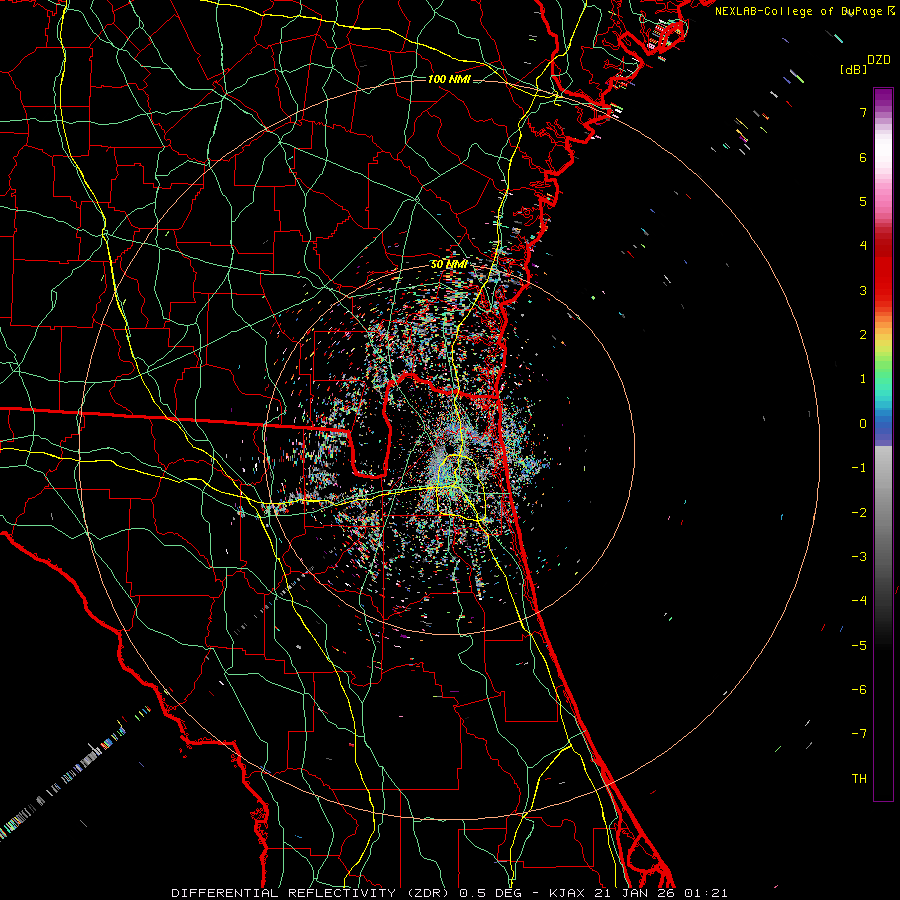This screenshot has width=900, height=900.
Task: Click the DZD legend title
Action: point(879,60)
